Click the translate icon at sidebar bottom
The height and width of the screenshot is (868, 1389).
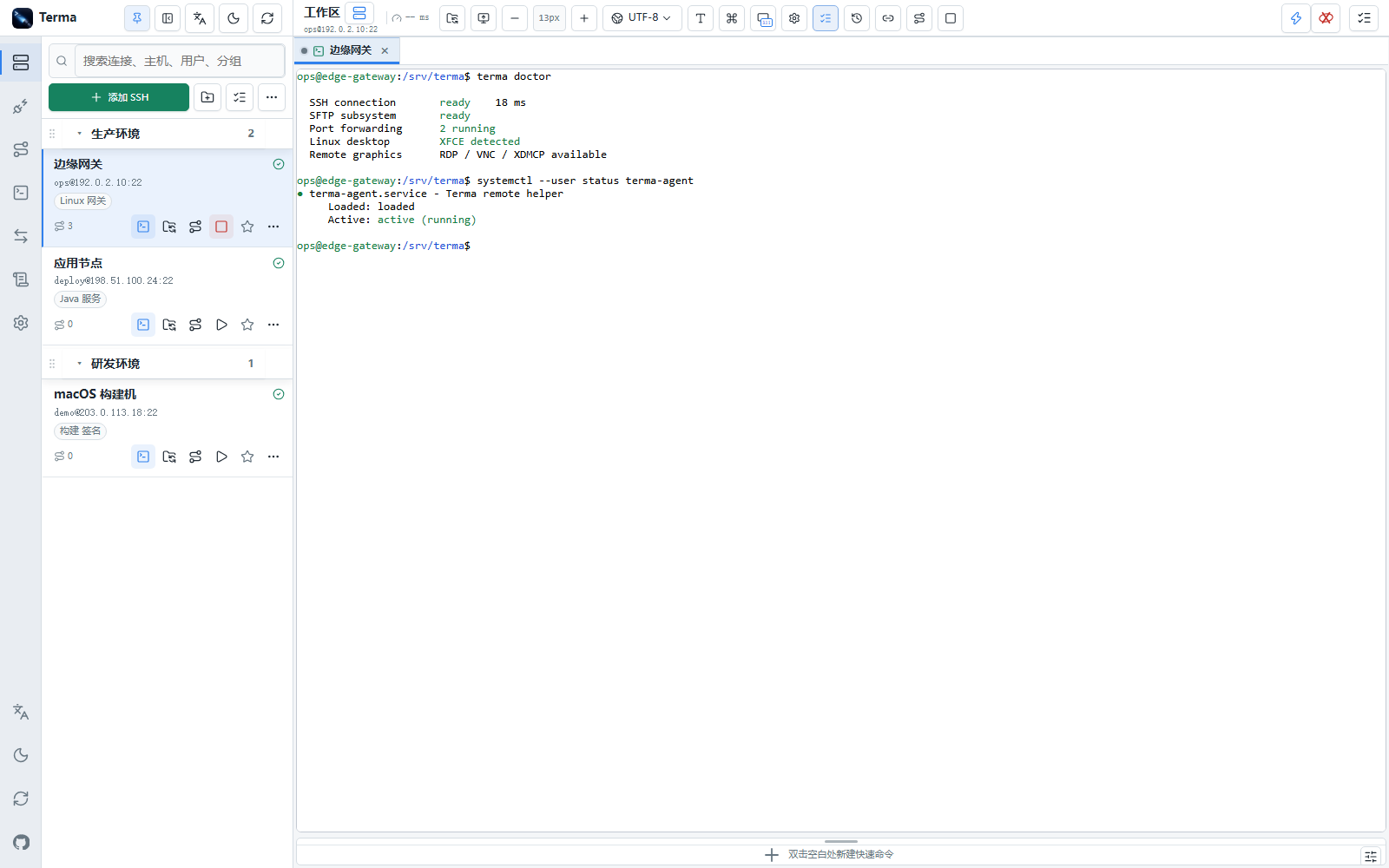[21, 712]
